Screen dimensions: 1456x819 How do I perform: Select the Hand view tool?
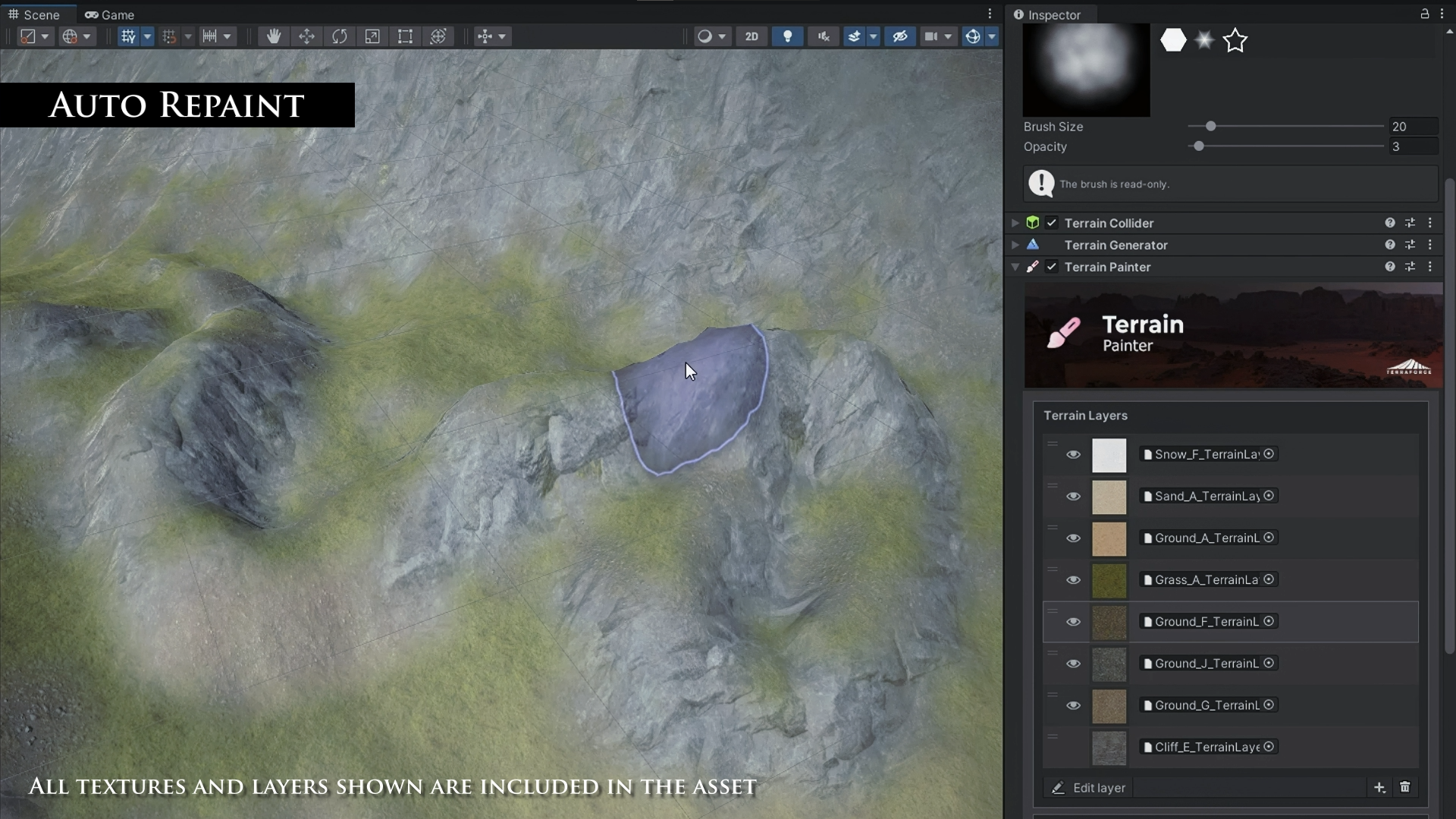273,36
